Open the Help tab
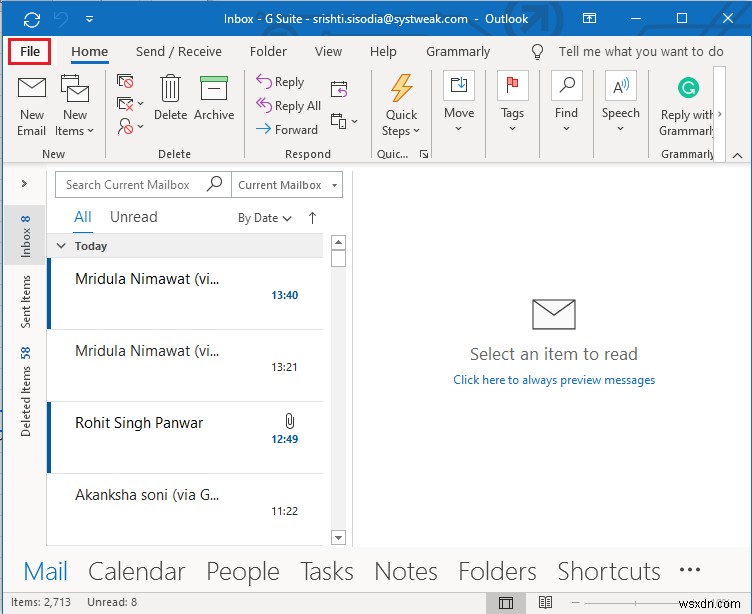Screen dimensions: 752x614 (x=383, y=51)
